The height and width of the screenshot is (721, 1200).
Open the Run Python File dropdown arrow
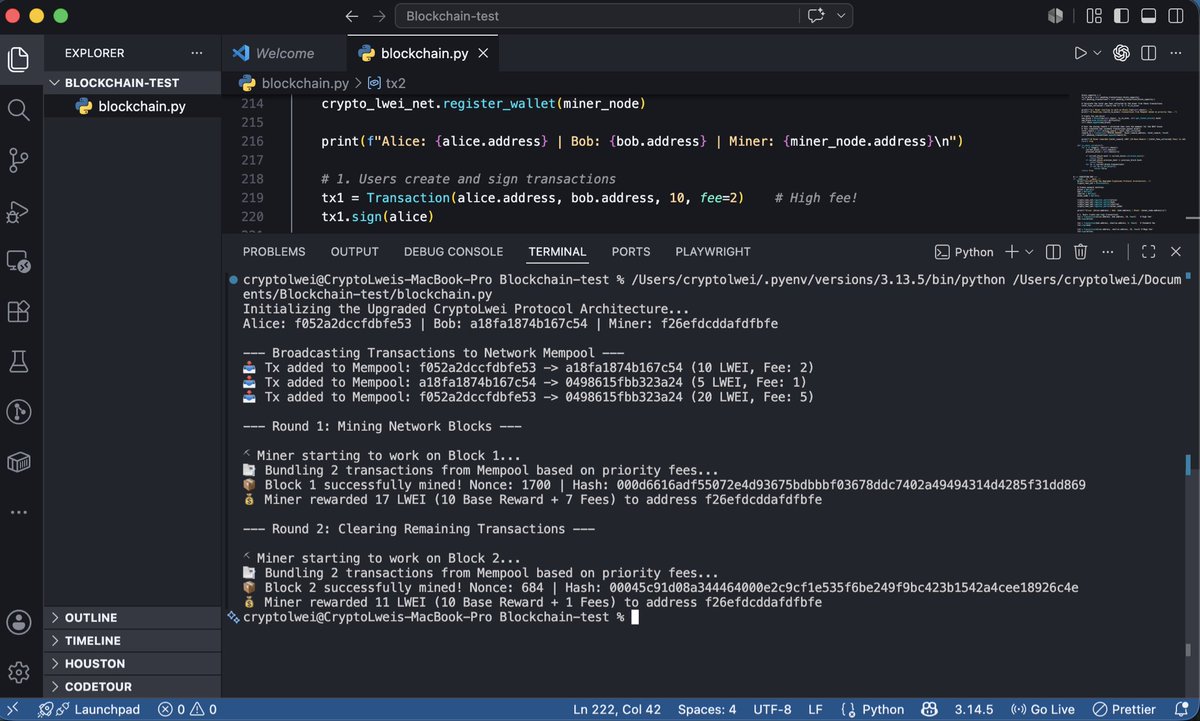point(1097,53)
